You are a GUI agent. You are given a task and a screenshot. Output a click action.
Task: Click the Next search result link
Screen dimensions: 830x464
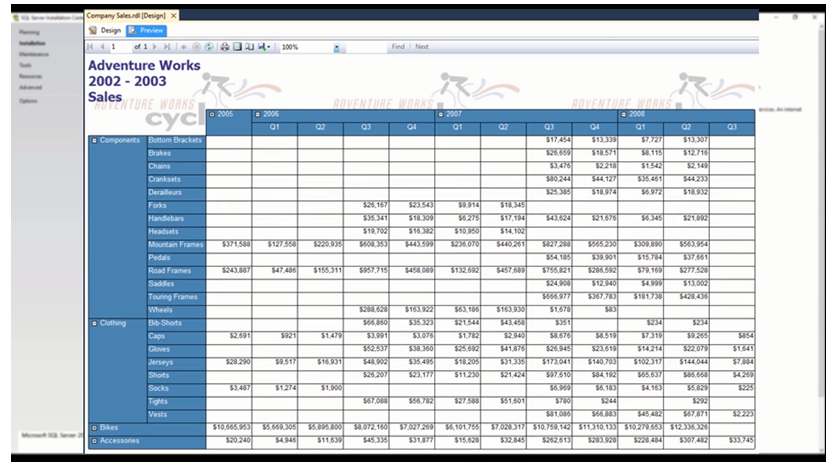click(422, 47)
